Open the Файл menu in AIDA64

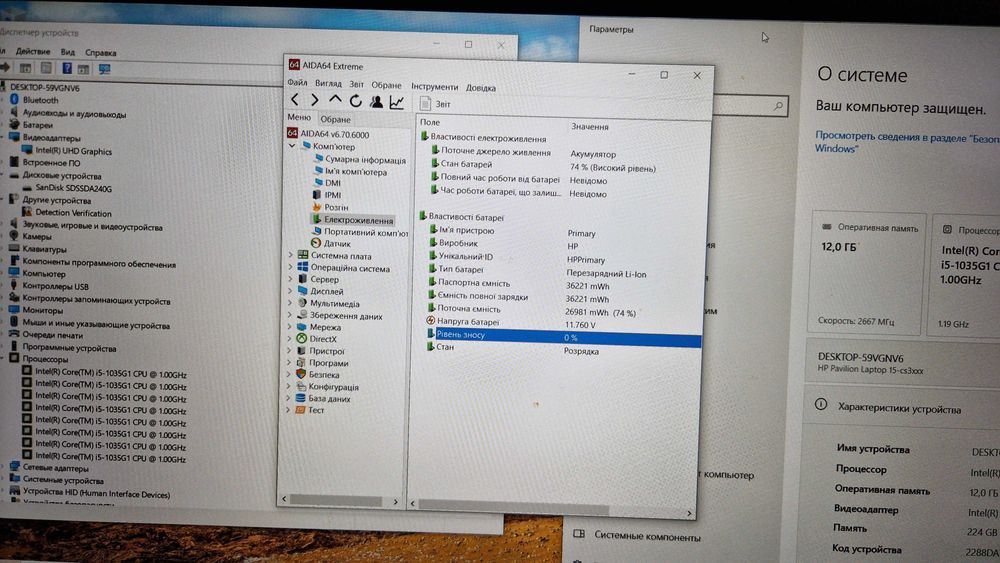click(297, 82)
